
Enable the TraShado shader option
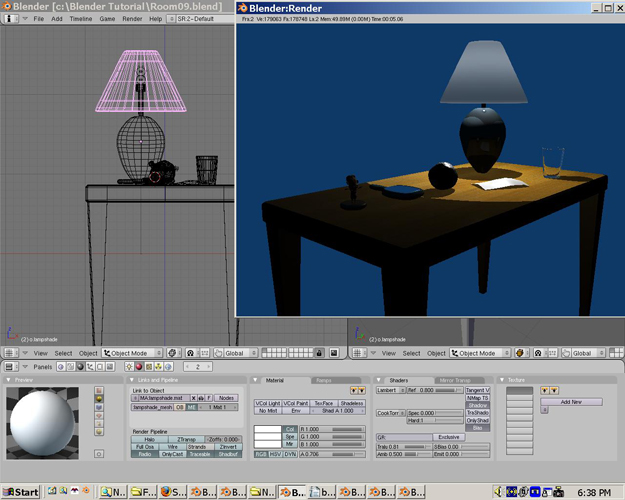(x=477, y=413)
